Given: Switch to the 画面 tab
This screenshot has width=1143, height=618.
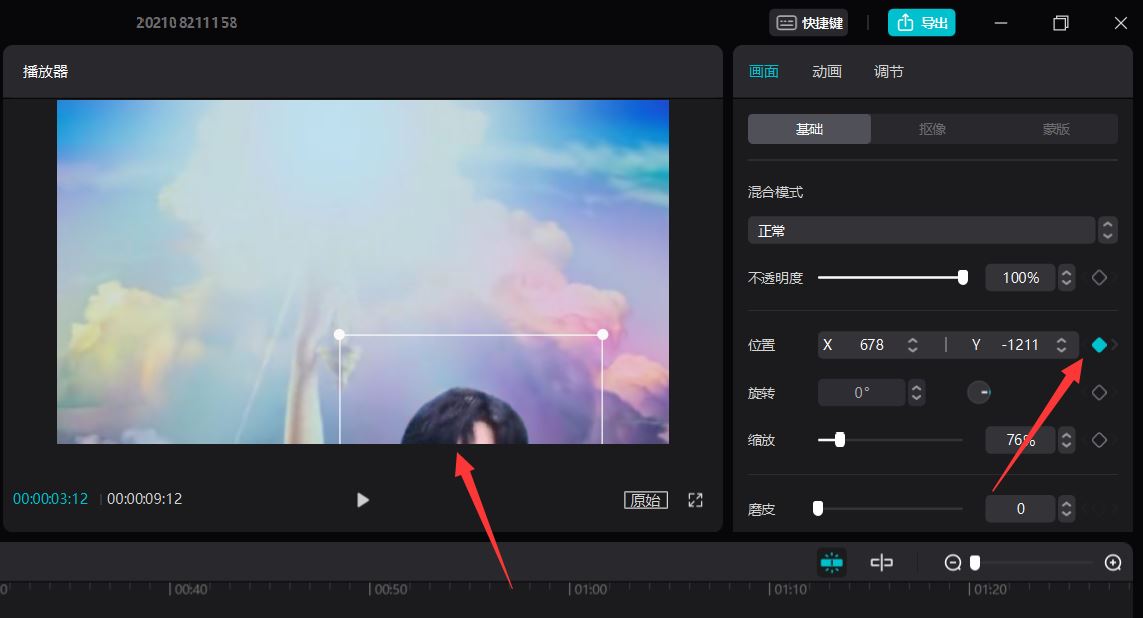Looking at the screenshot, I should [x=763, y=71].
